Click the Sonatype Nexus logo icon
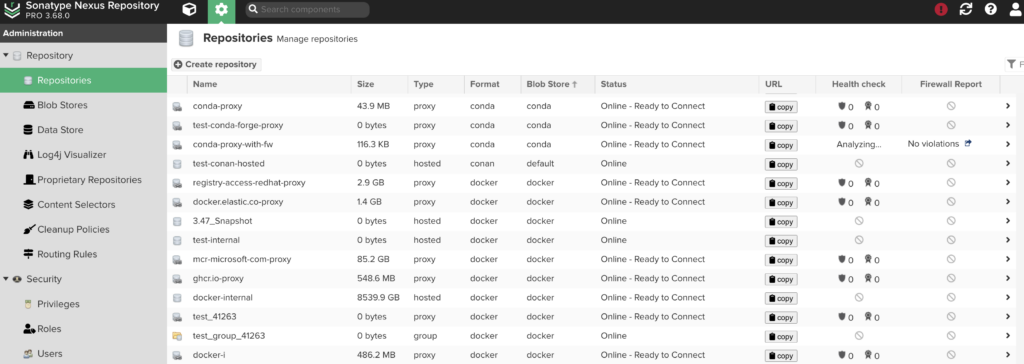The width and height of the screenshot is (1024, 364). [x=12, y=10]
